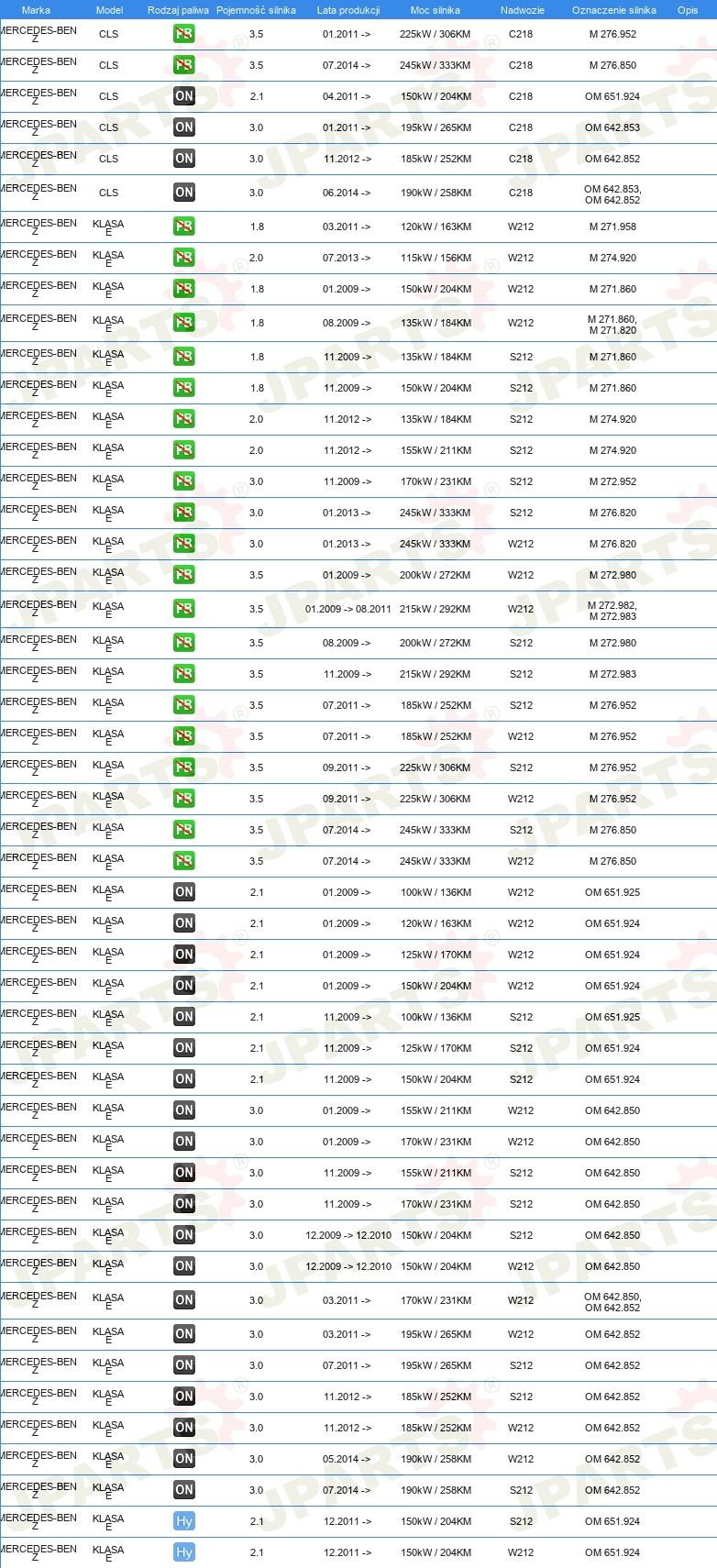Click ON icon in W212 OM 651.925 row
This screenshot has height=1568, width=717.
pos(184,892)
